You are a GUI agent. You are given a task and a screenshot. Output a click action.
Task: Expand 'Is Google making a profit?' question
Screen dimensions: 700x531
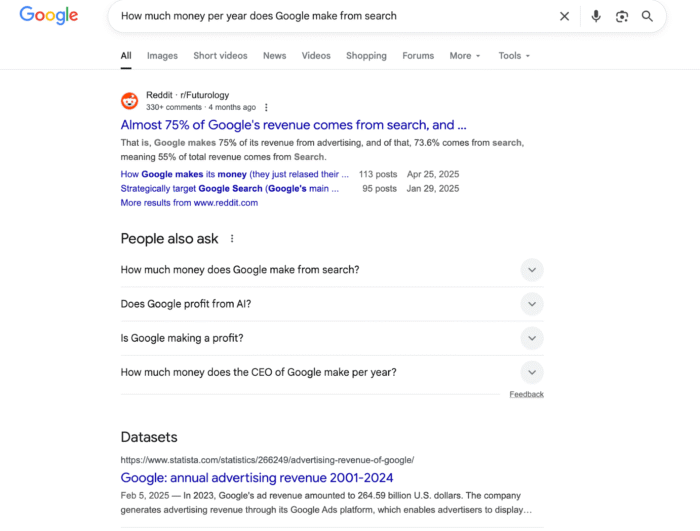(332, 338)
